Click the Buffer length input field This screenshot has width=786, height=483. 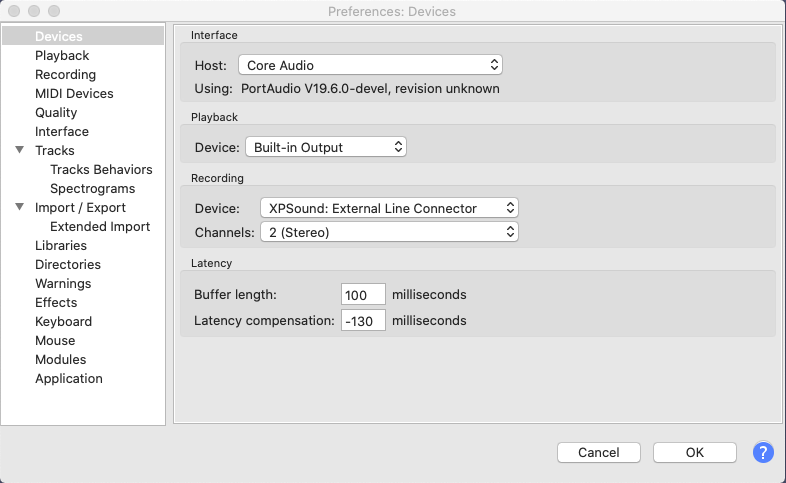click(x=363, y=295)
